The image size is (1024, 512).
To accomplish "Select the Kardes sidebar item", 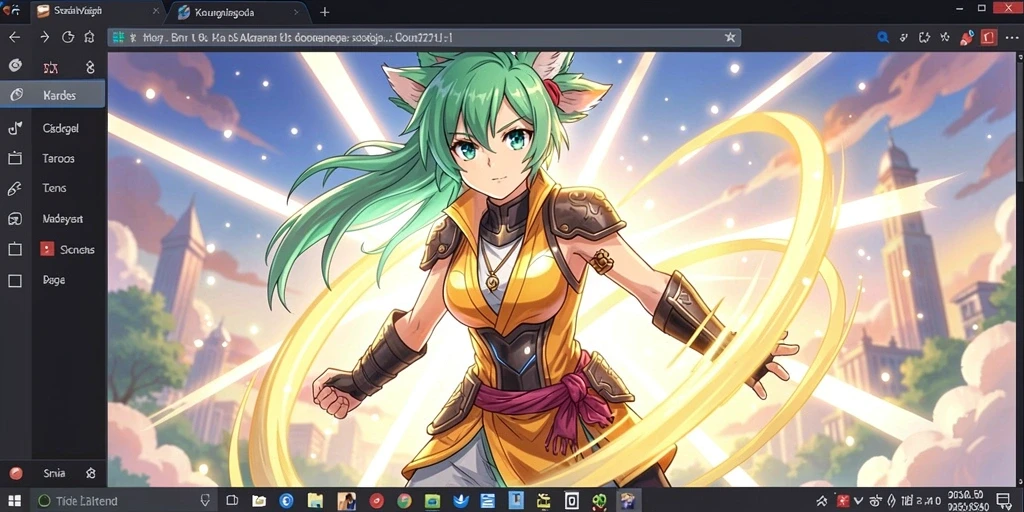I will 53,95.
